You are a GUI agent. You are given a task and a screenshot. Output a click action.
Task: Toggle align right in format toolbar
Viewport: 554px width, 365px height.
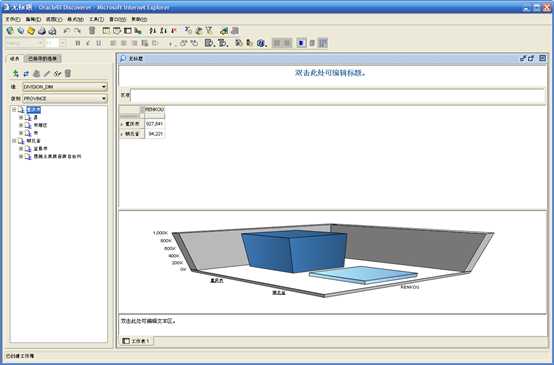coord(134,43)
